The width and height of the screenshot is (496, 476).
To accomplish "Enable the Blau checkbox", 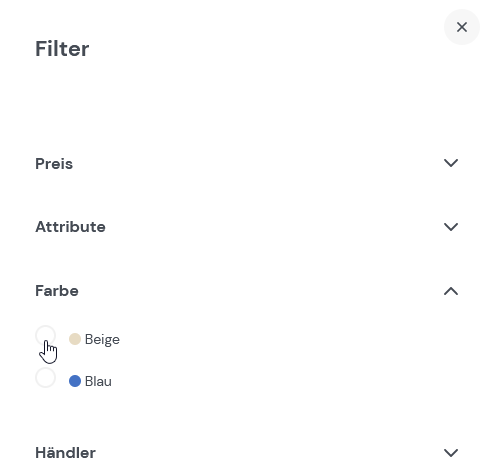I will point(45,378).
